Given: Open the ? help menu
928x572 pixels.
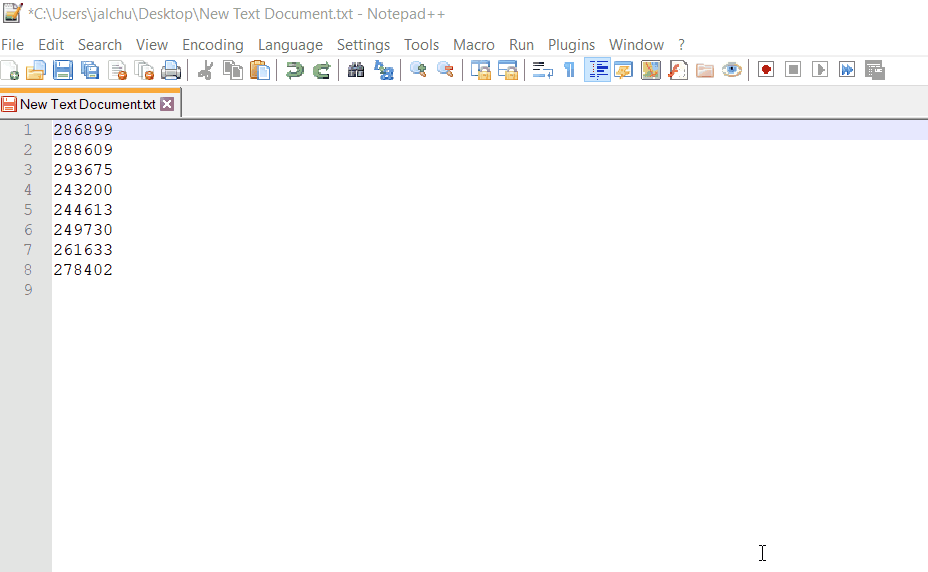Looking at the screenshot, I should pos(681,45).
